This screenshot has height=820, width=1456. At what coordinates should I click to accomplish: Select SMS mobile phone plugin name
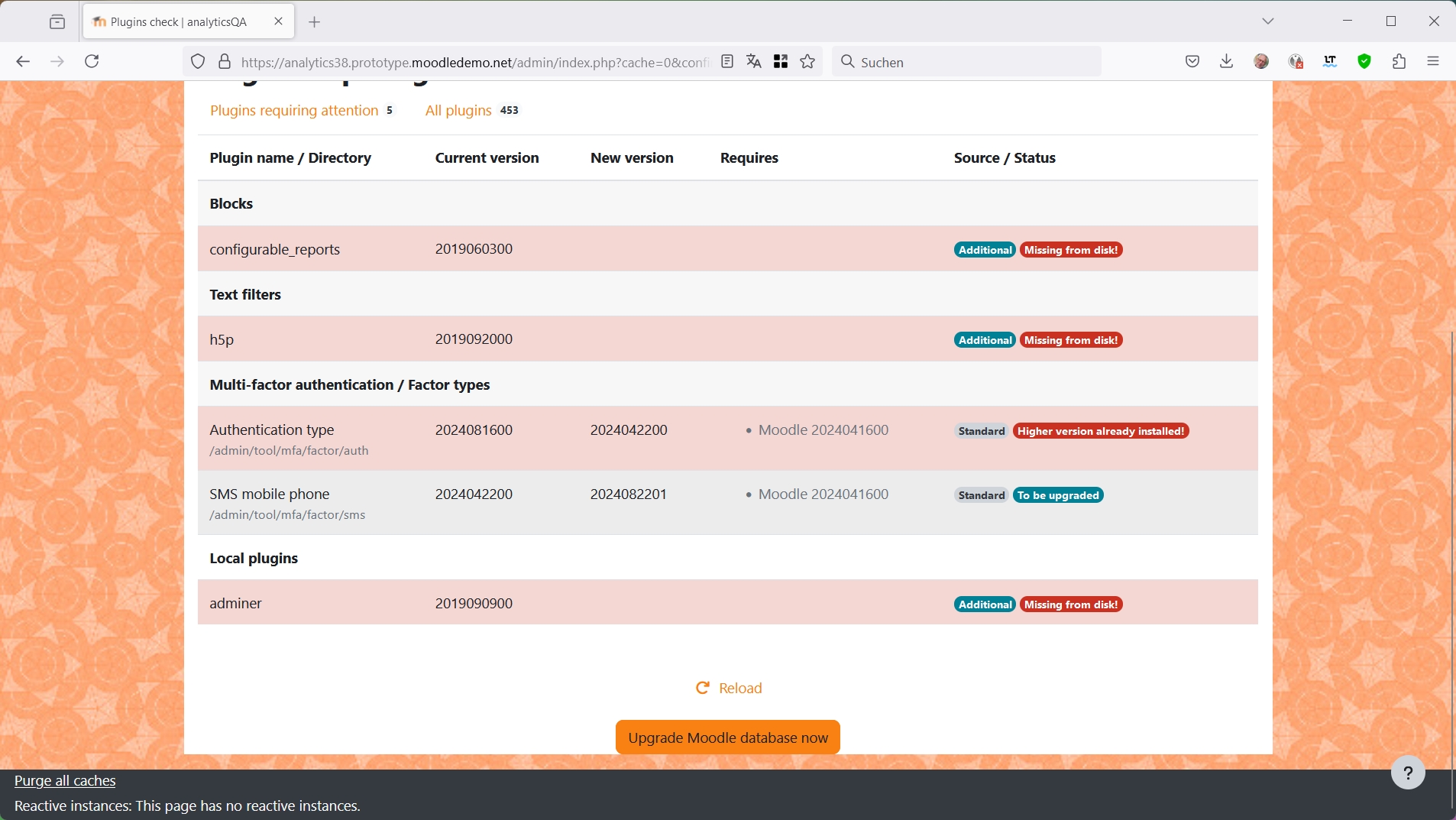point(270,494)
